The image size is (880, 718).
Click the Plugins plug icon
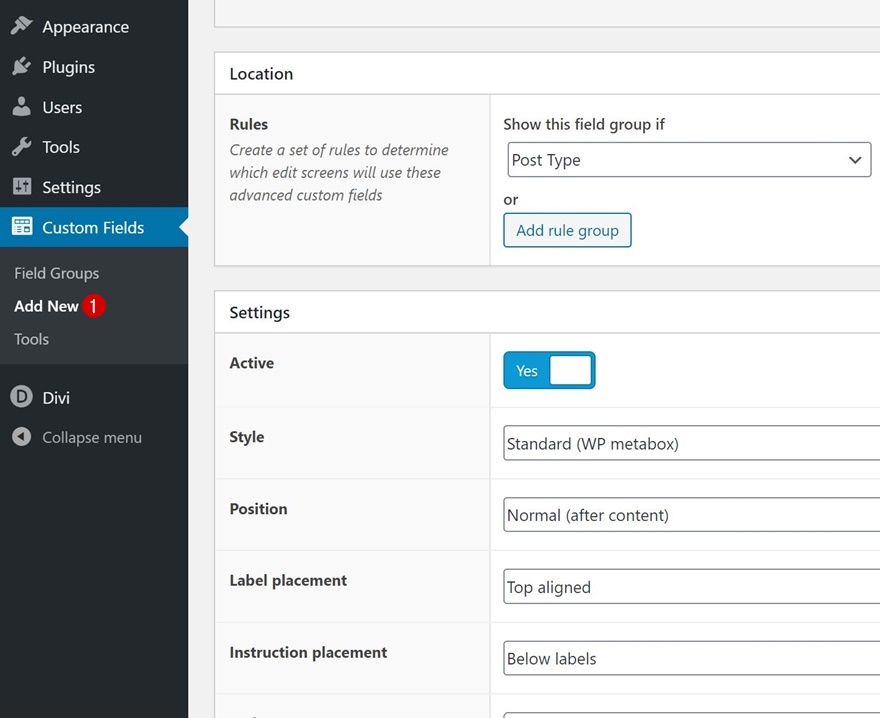click(x=21, y=67)
